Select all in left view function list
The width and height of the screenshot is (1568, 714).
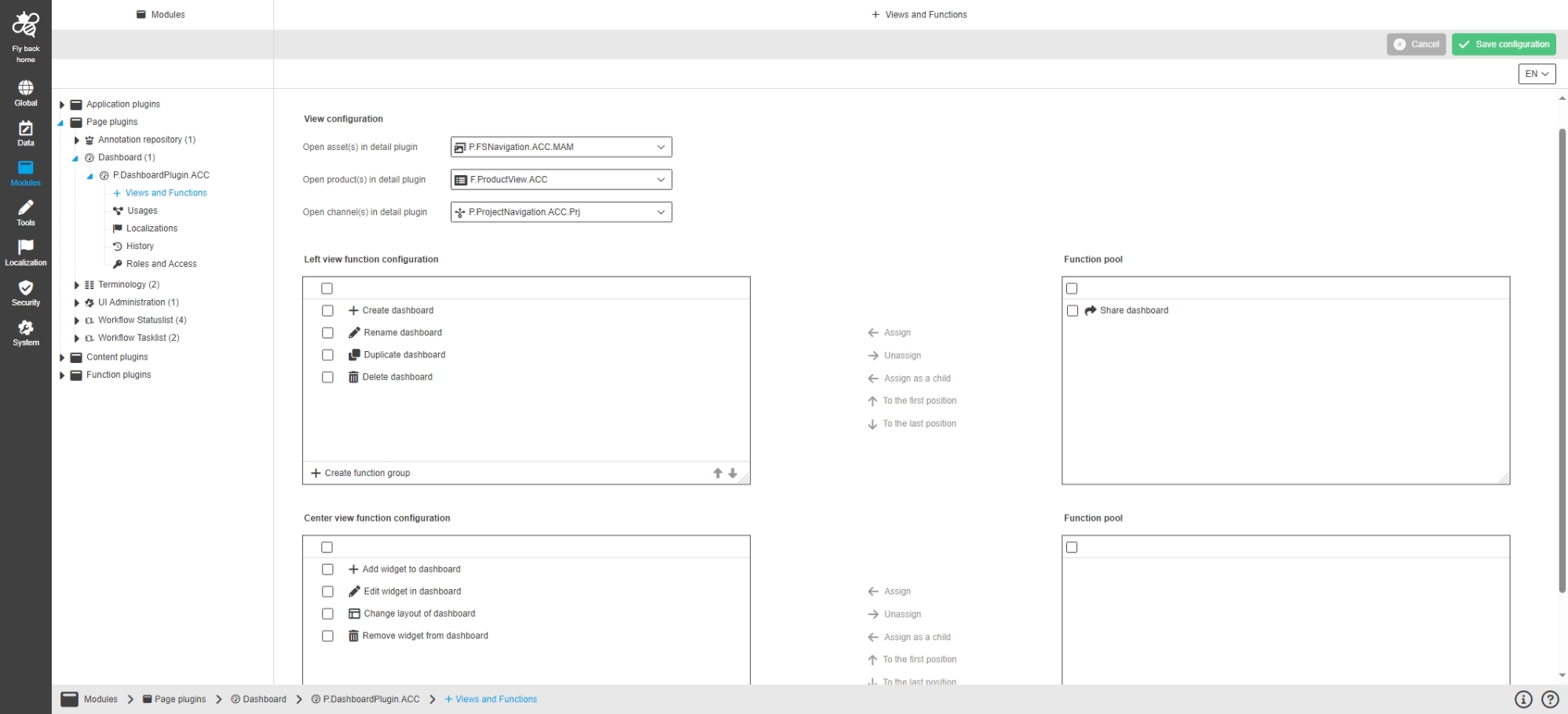point(327,288)
